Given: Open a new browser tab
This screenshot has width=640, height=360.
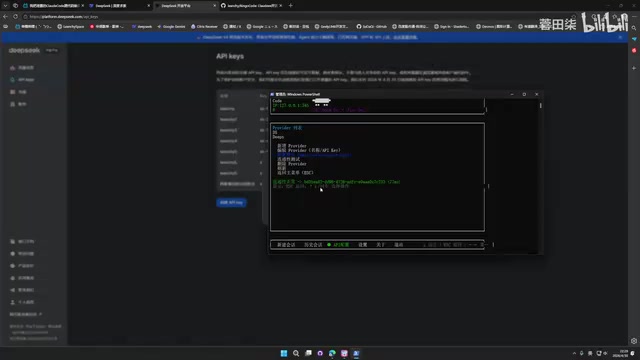Looking at the screenshot, I should tap(291, 6).
